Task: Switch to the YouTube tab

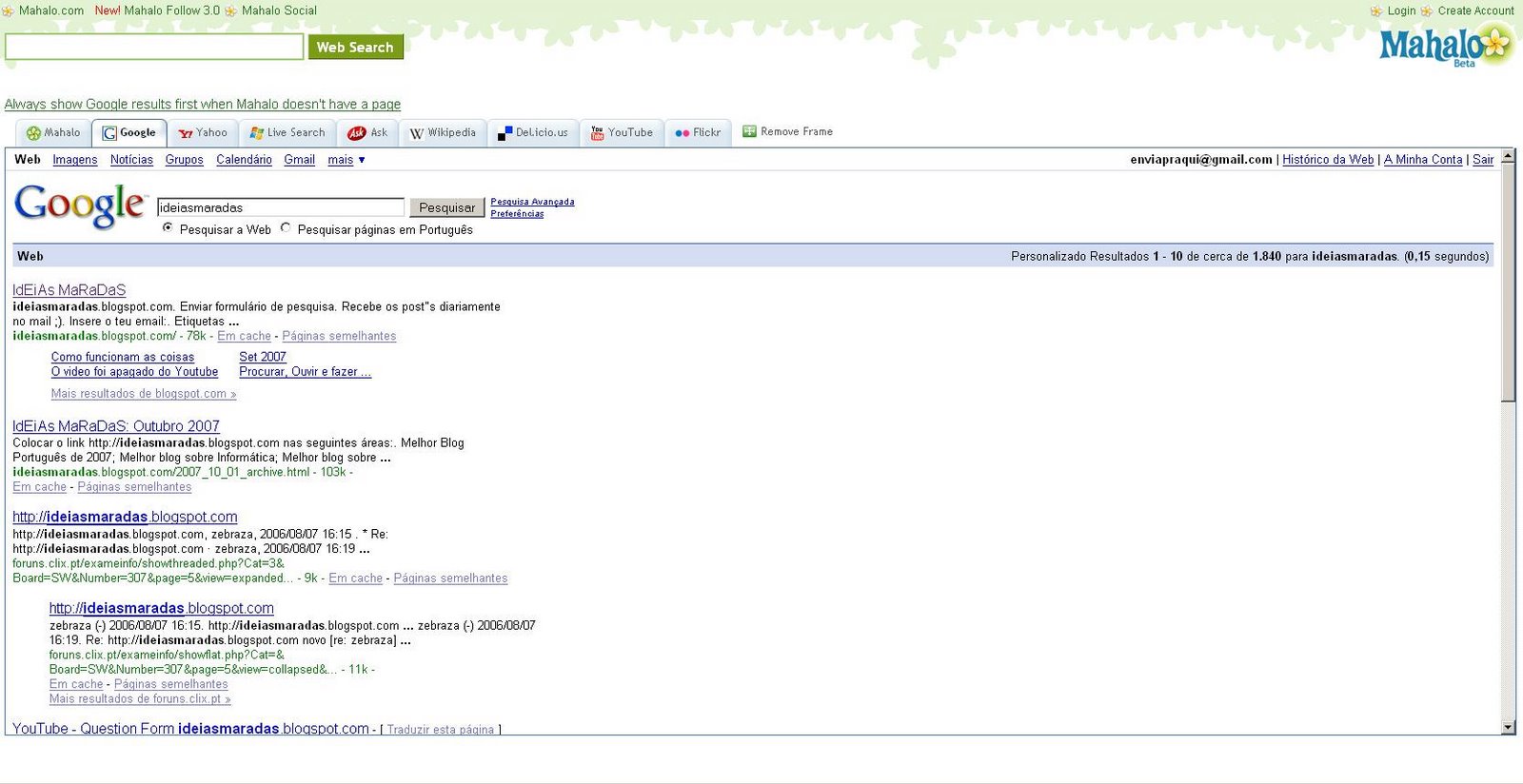Action: pyautogui.click(x=623, y=133)
